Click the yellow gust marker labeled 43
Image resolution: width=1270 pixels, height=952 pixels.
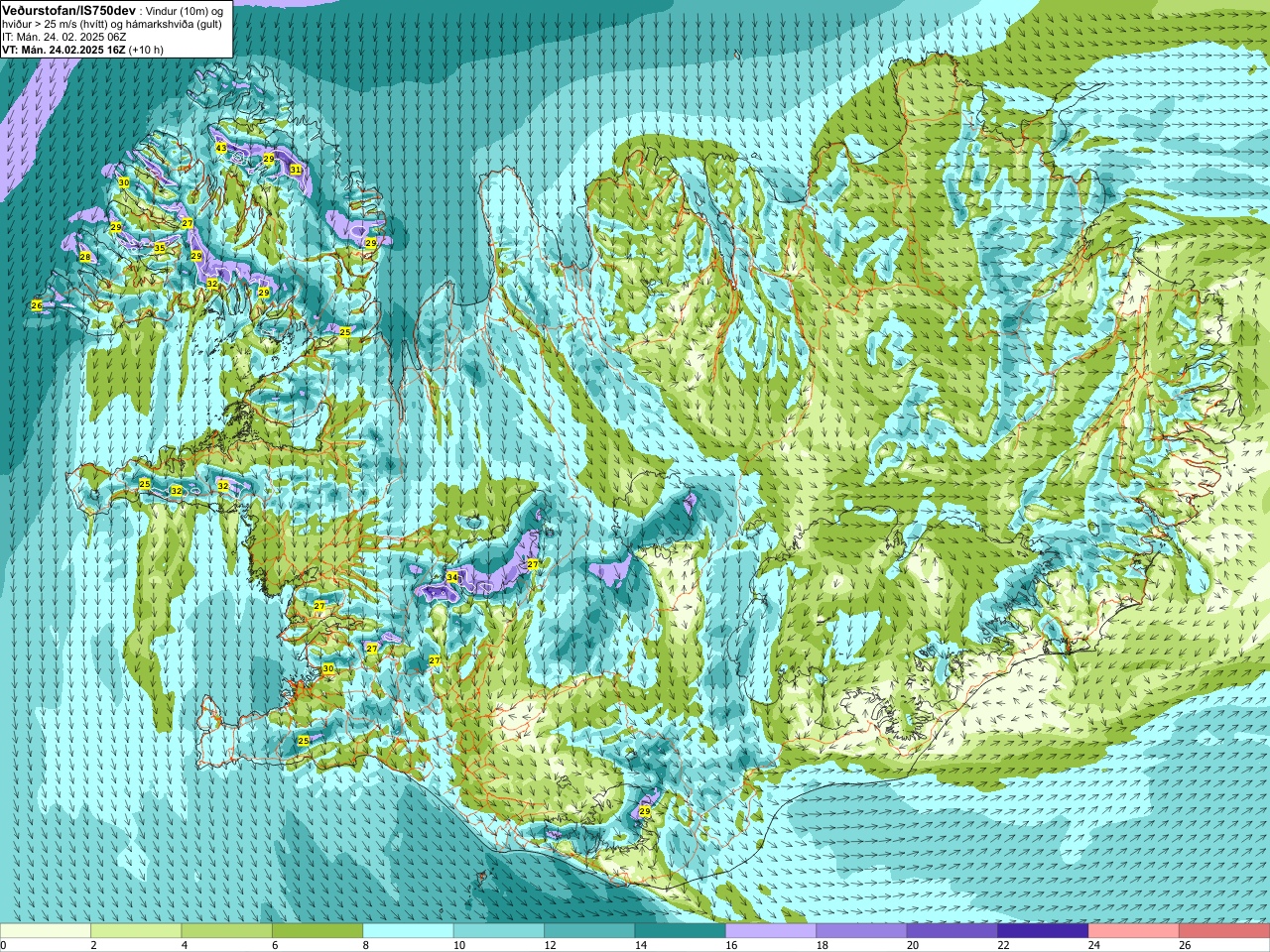220,149
